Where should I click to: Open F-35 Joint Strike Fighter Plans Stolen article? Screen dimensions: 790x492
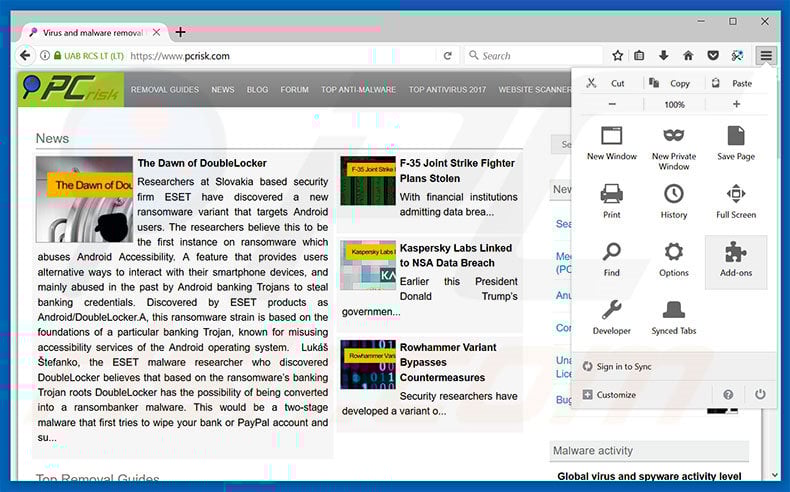[457, 171]
